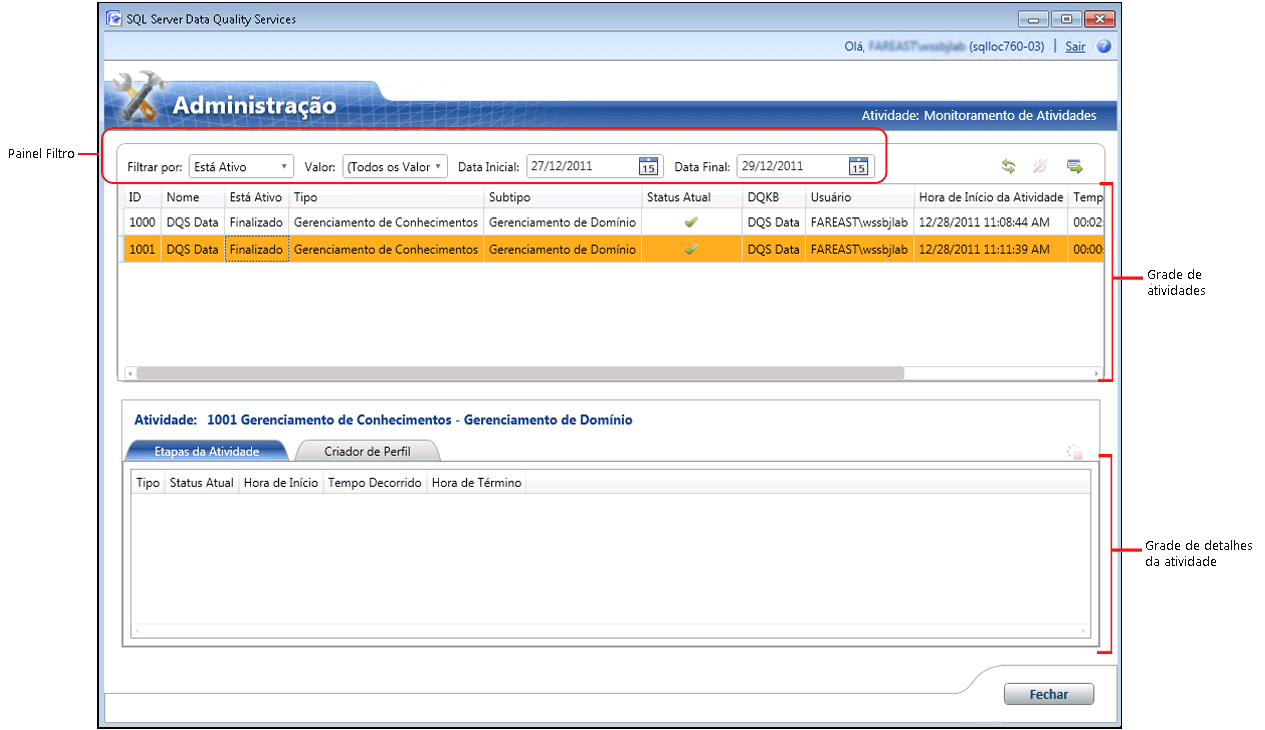Screen dimensions: 1265x730
Task: Click the right arrow of the activity grid scrollbar
Action: (1097, 373)
